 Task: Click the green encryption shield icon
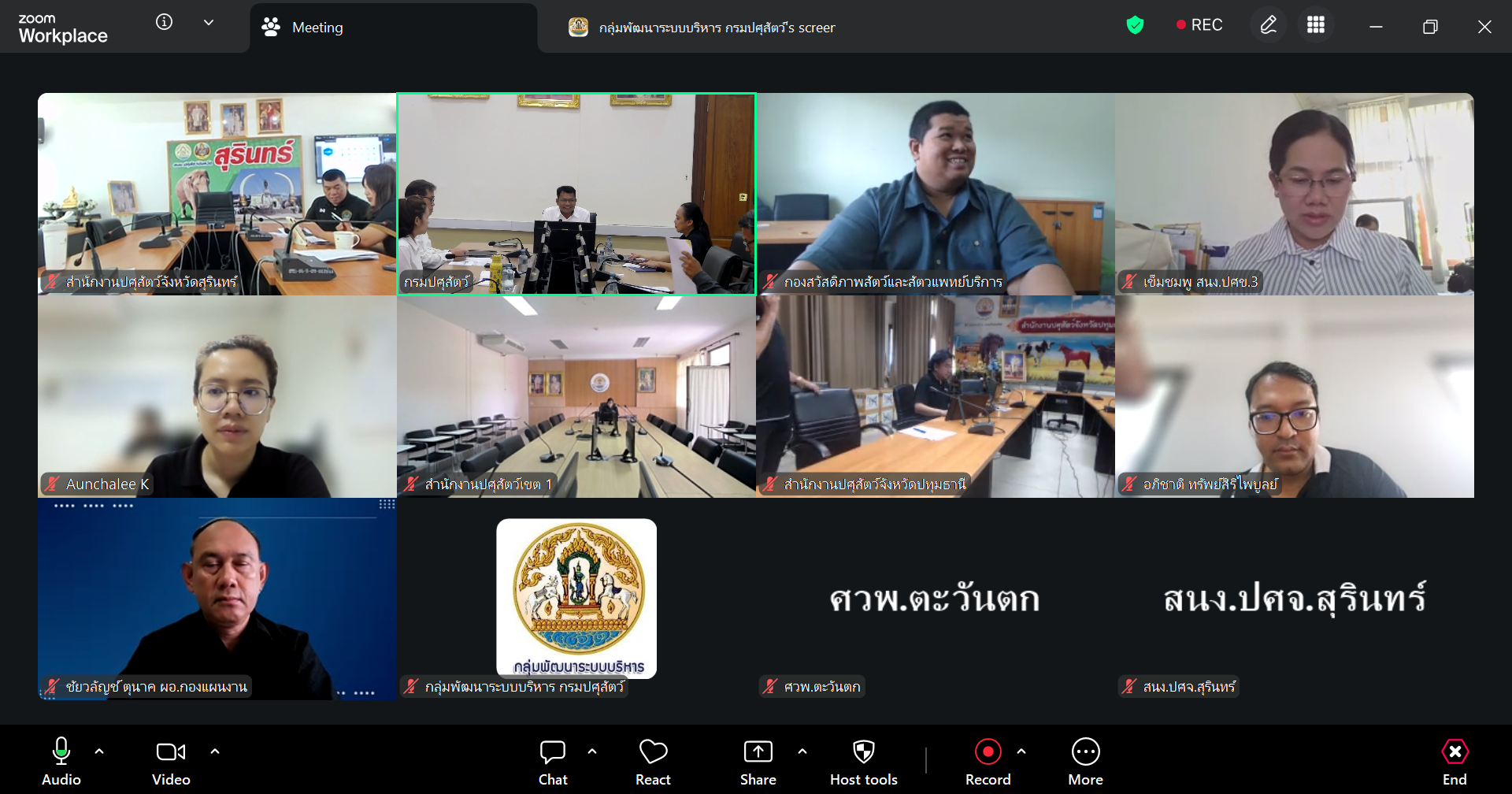(1135, 26)
